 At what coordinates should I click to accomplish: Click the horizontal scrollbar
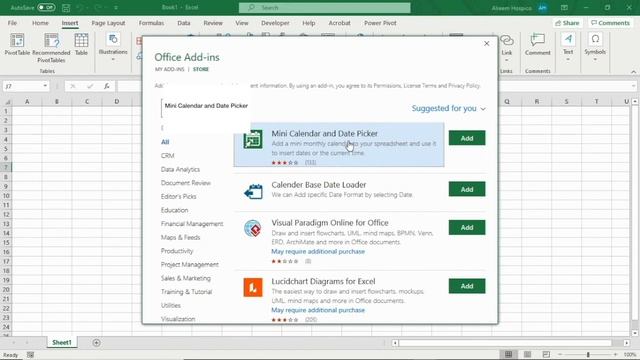coord(505,343)
